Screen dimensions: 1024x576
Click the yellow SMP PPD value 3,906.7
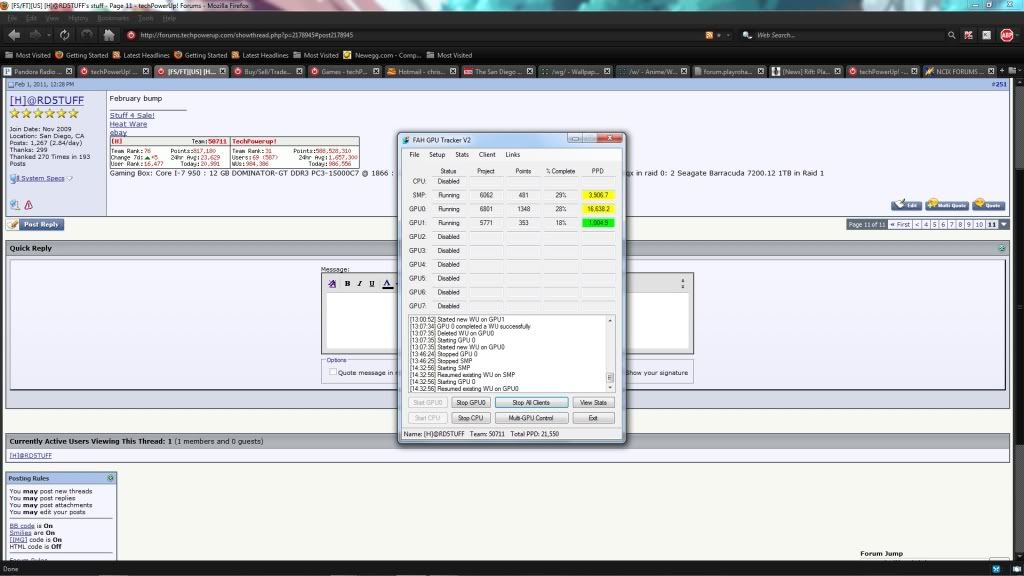click(x=598, y=195)
